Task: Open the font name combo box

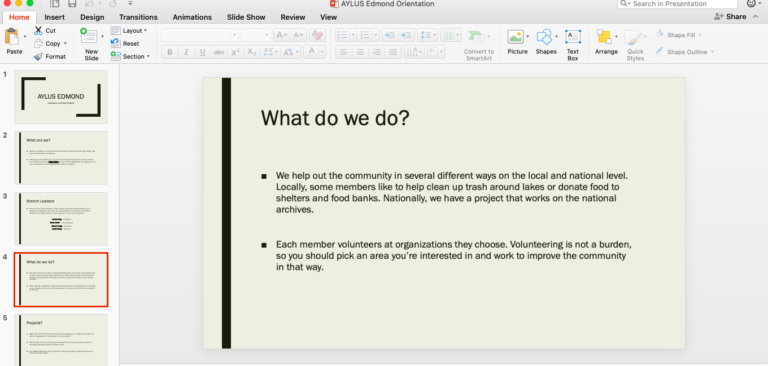Action: [200, 35]
